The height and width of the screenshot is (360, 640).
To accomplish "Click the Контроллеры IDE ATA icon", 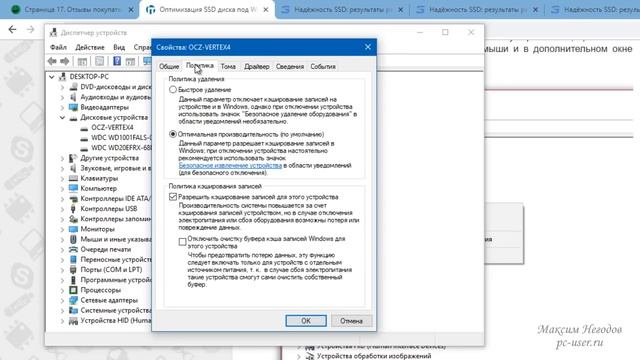I will (73, 199).
